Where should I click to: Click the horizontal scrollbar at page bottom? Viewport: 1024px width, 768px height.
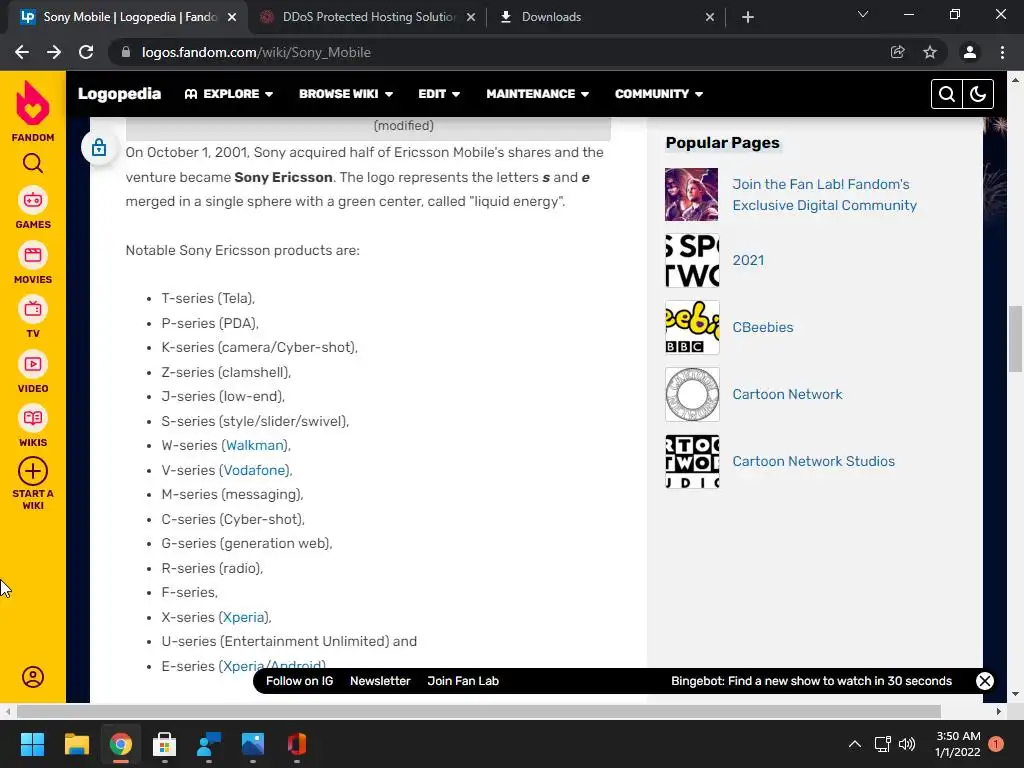(479, 711)
